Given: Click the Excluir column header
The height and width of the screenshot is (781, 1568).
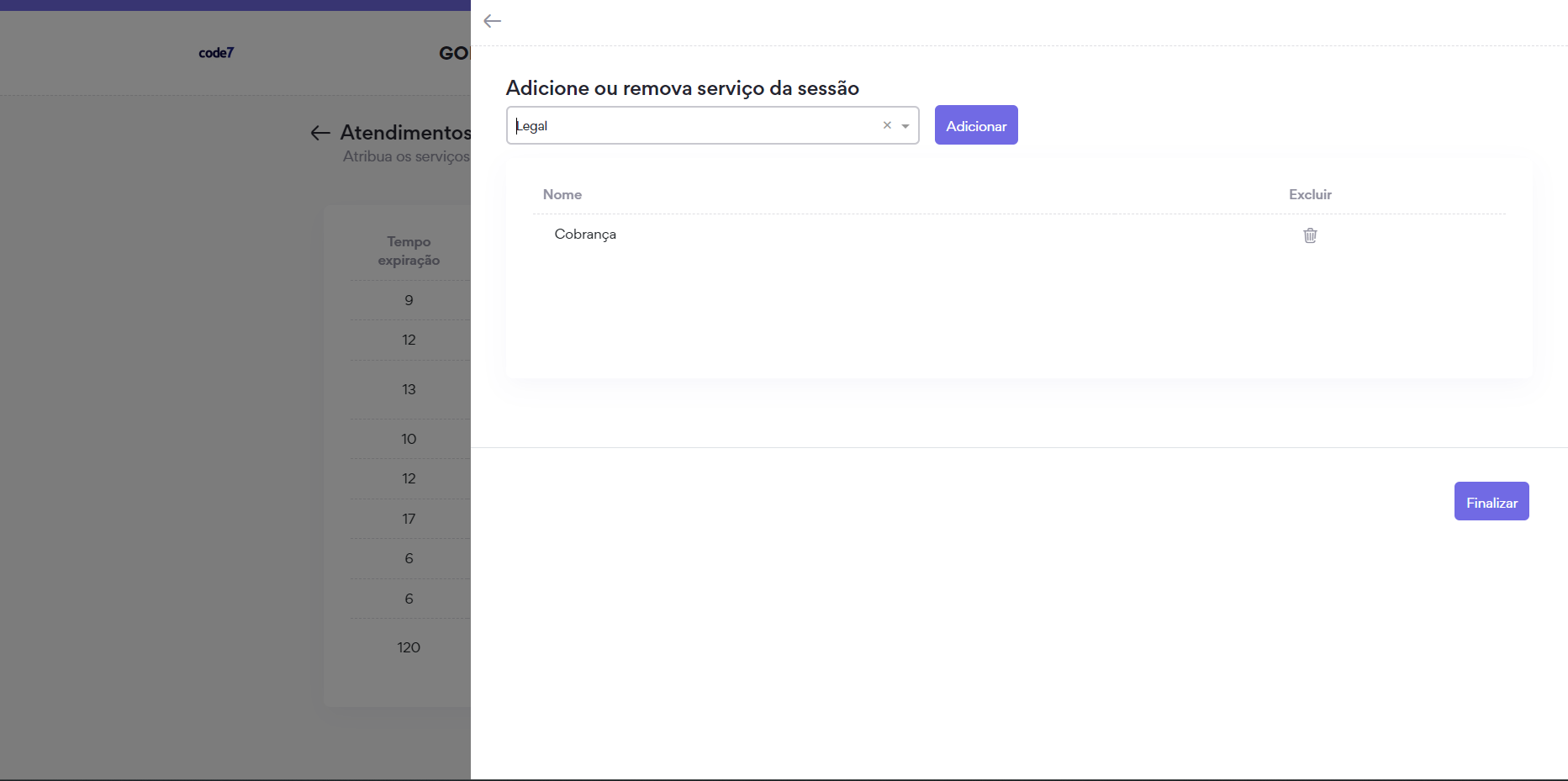Looking at the screenshot, I should coord(1310,194).
